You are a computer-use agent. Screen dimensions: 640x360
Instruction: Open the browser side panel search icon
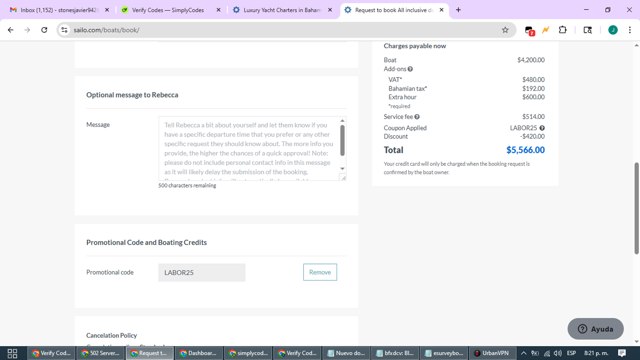(x=587, y=30)
